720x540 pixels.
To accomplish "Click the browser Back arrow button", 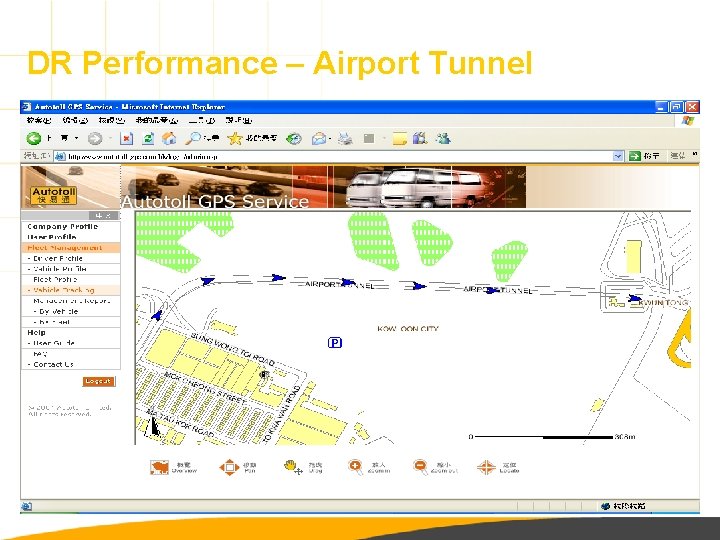I will tap(34, 138).
